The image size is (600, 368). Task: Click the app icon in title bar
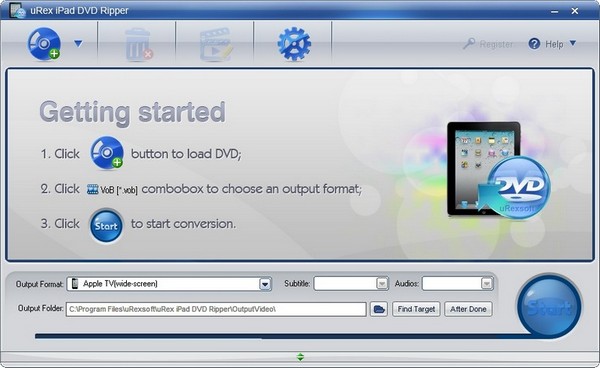click(x=18, y=10)
